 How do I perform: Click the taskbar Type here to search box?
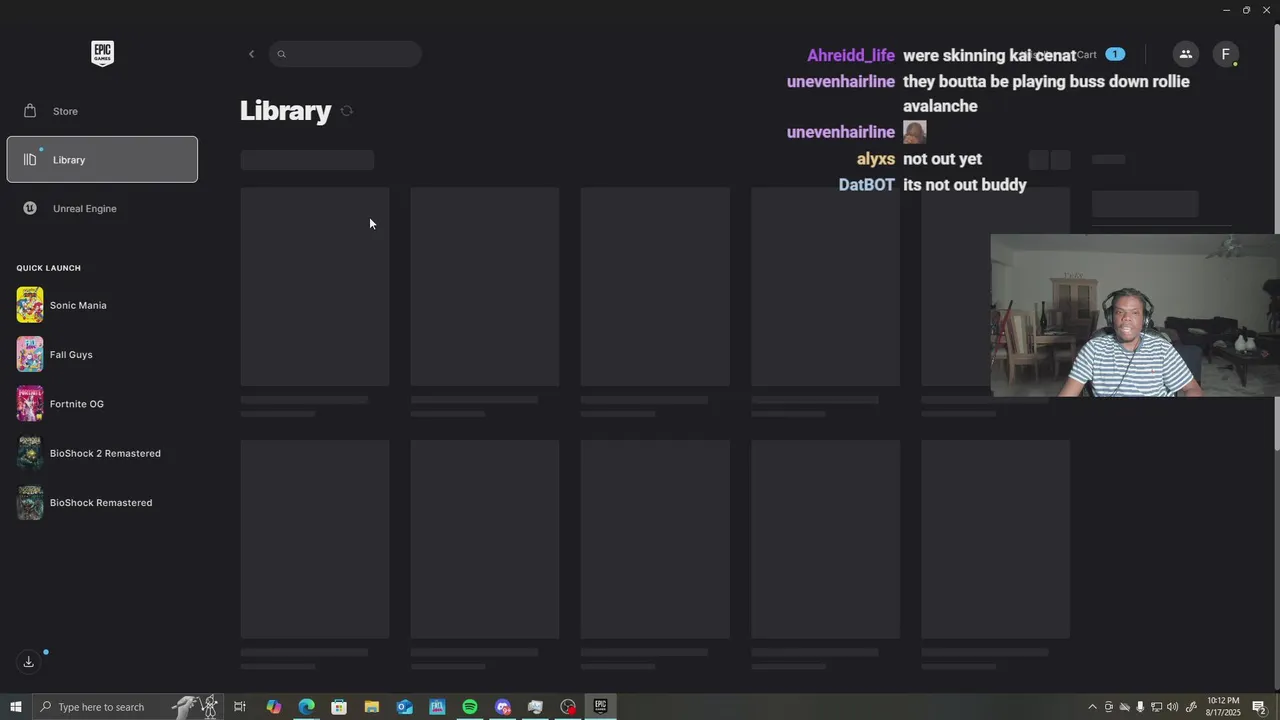coord(127,707)
